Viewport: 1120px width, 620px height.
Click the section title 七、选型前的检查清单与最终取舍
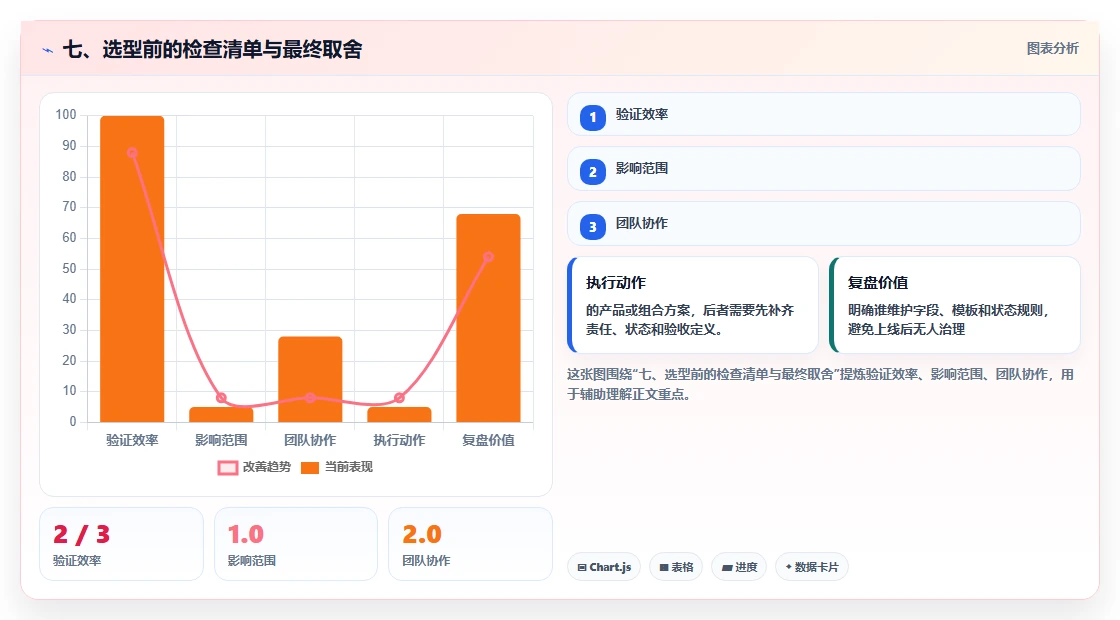pyautogui.click(x=212, y=49)
